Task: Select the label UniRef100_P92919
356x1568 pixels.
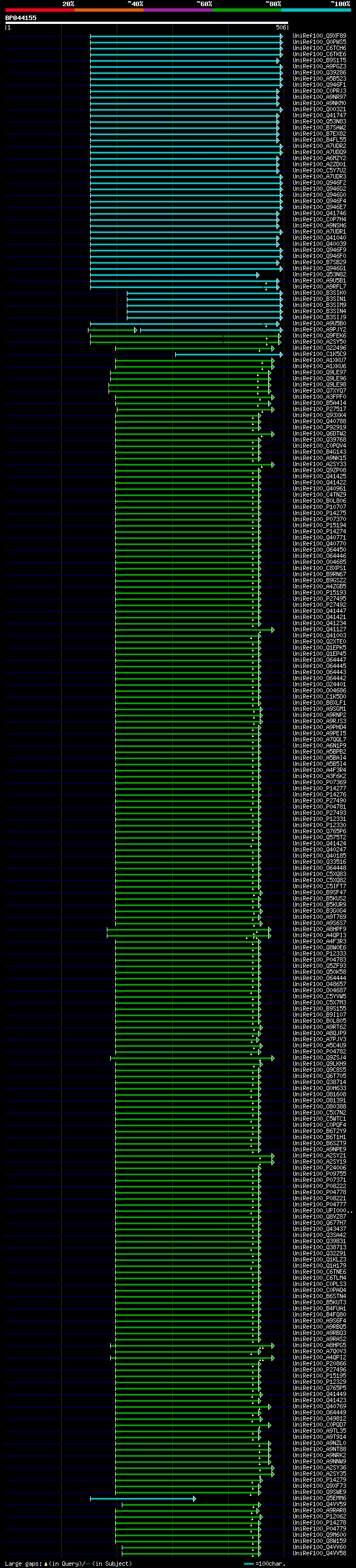Action: pos(319,427)
